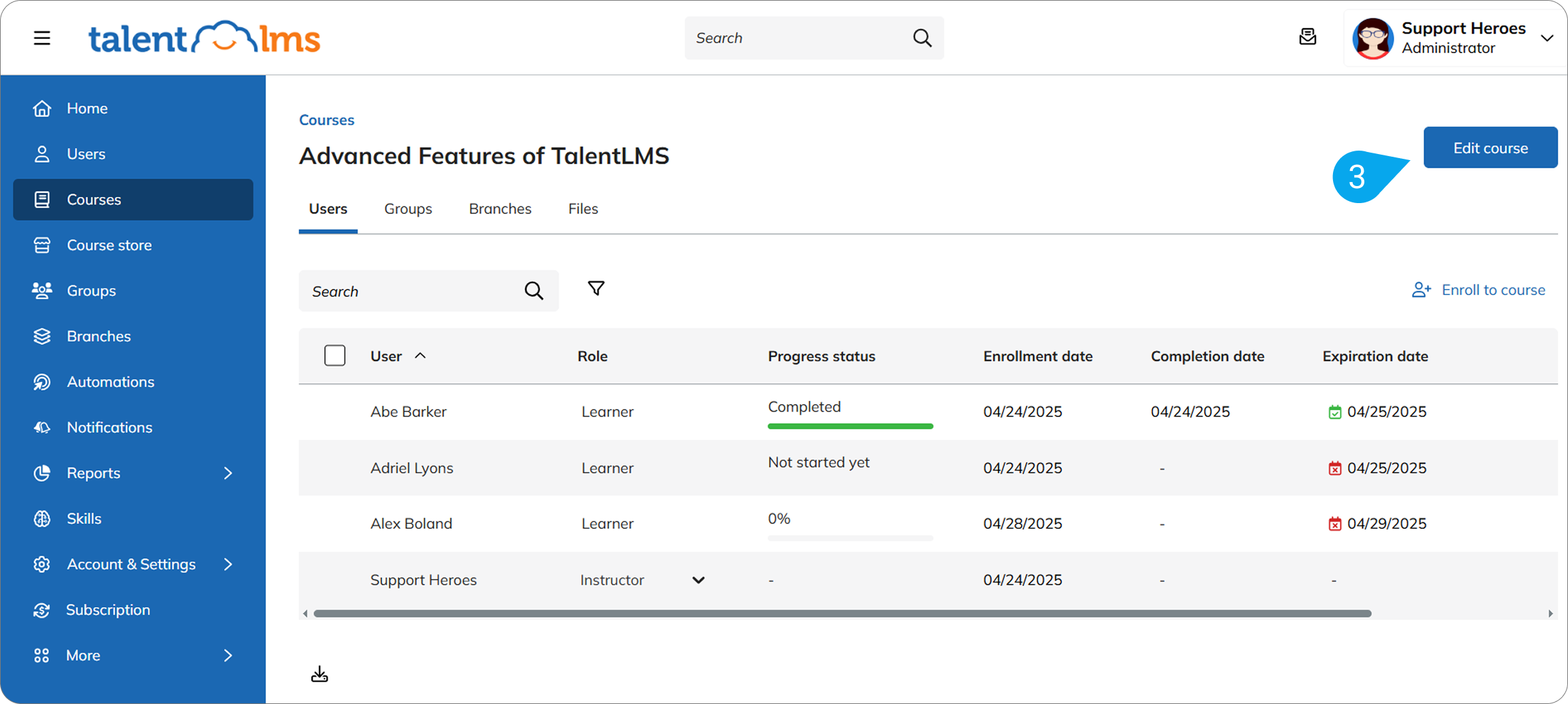Select Alex Boland user name

click(x=411, y=523)
